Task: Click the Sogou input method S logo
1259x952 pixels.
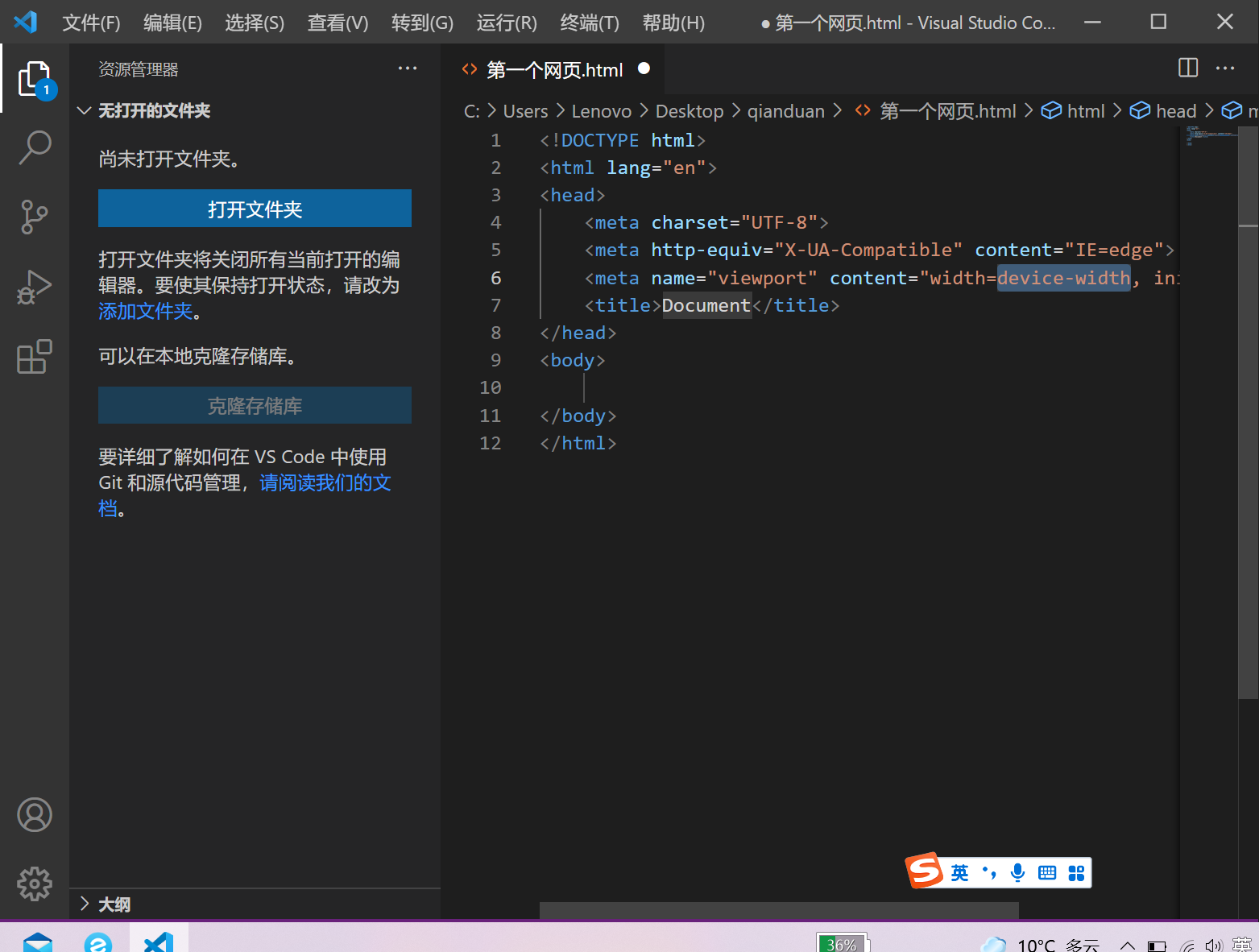Action: pyautogui.click(x=925, y=870)
